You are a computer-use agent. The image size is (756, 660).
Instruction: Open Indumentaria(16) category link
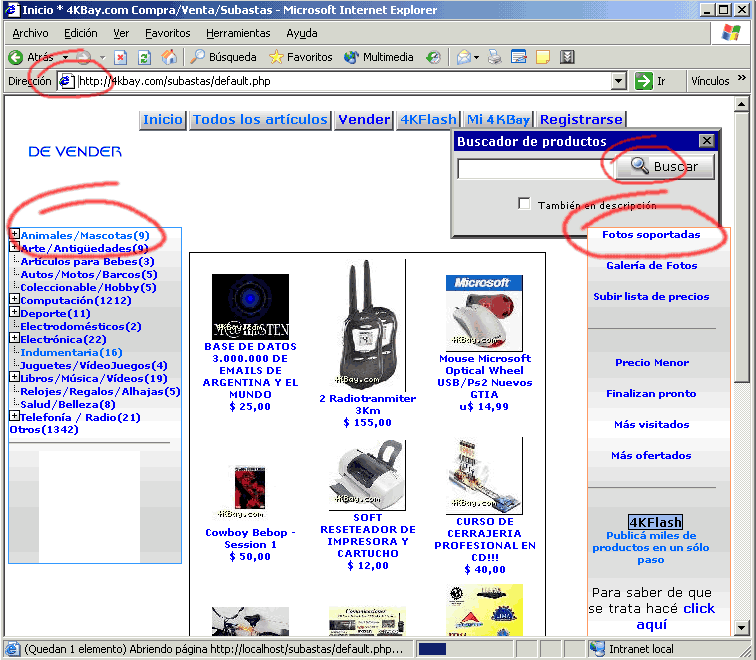click(x=71, y=352)
